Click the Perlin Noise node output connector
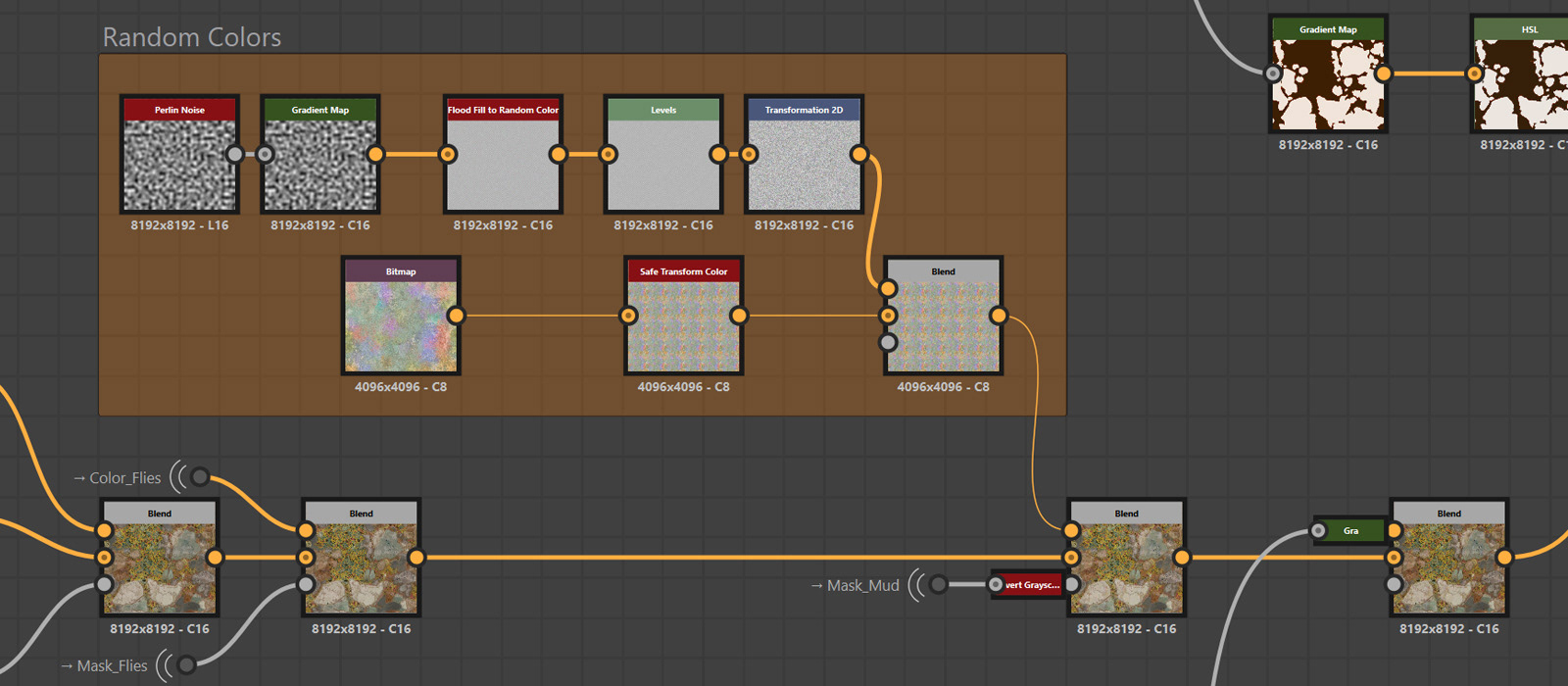Viewport: 1568px width, 686px height. point(235,154)
